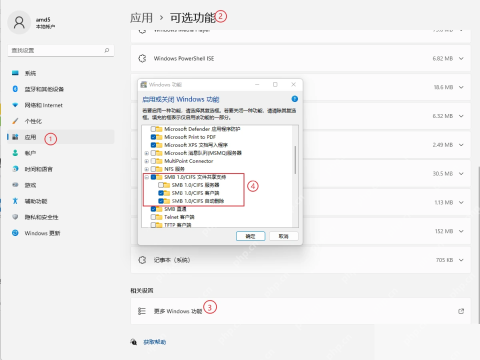480x360 pixels.
Task: Open 网络和 Internet sidebar icon
Action: (x=15, y=105)
